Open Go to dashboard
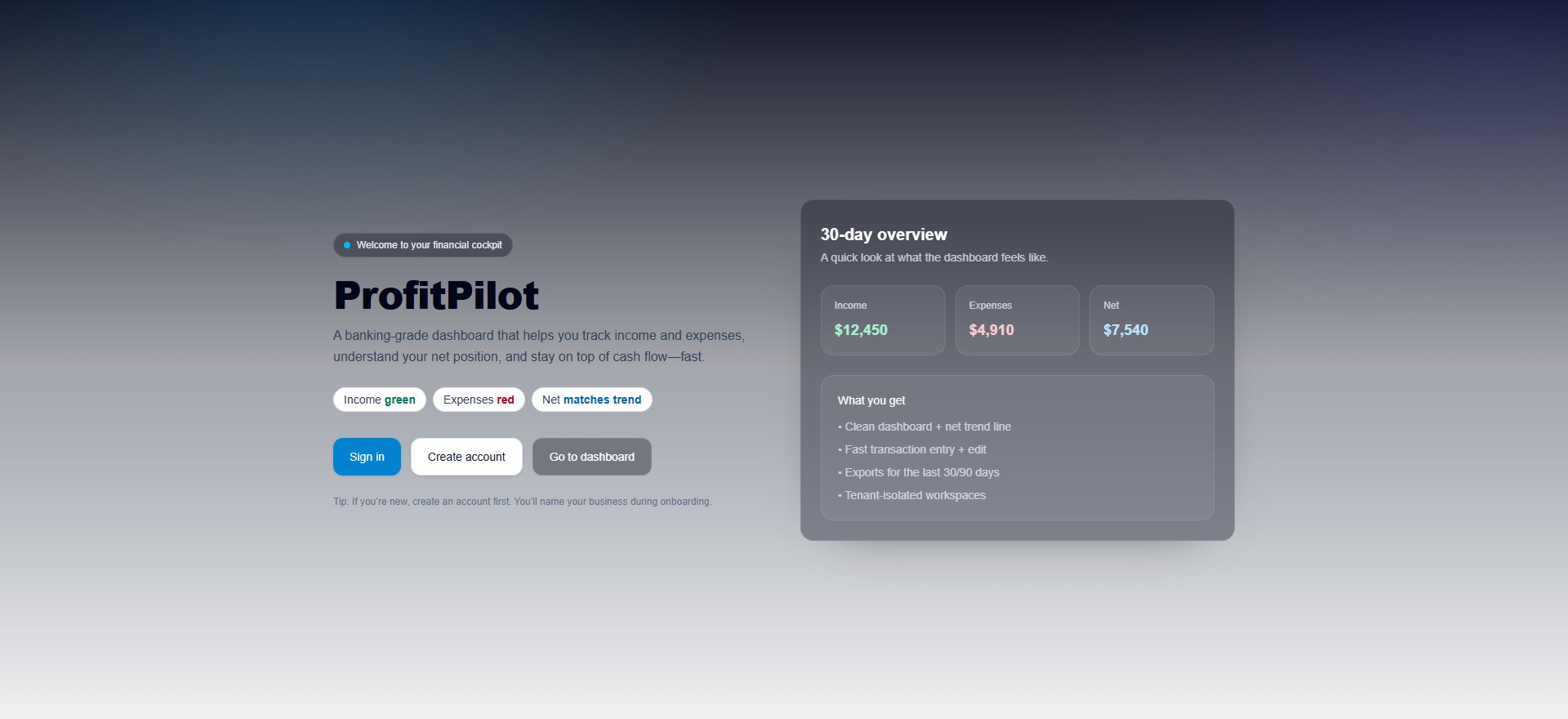This screenshot has height=719, width=1568. (x=591, y=456)
